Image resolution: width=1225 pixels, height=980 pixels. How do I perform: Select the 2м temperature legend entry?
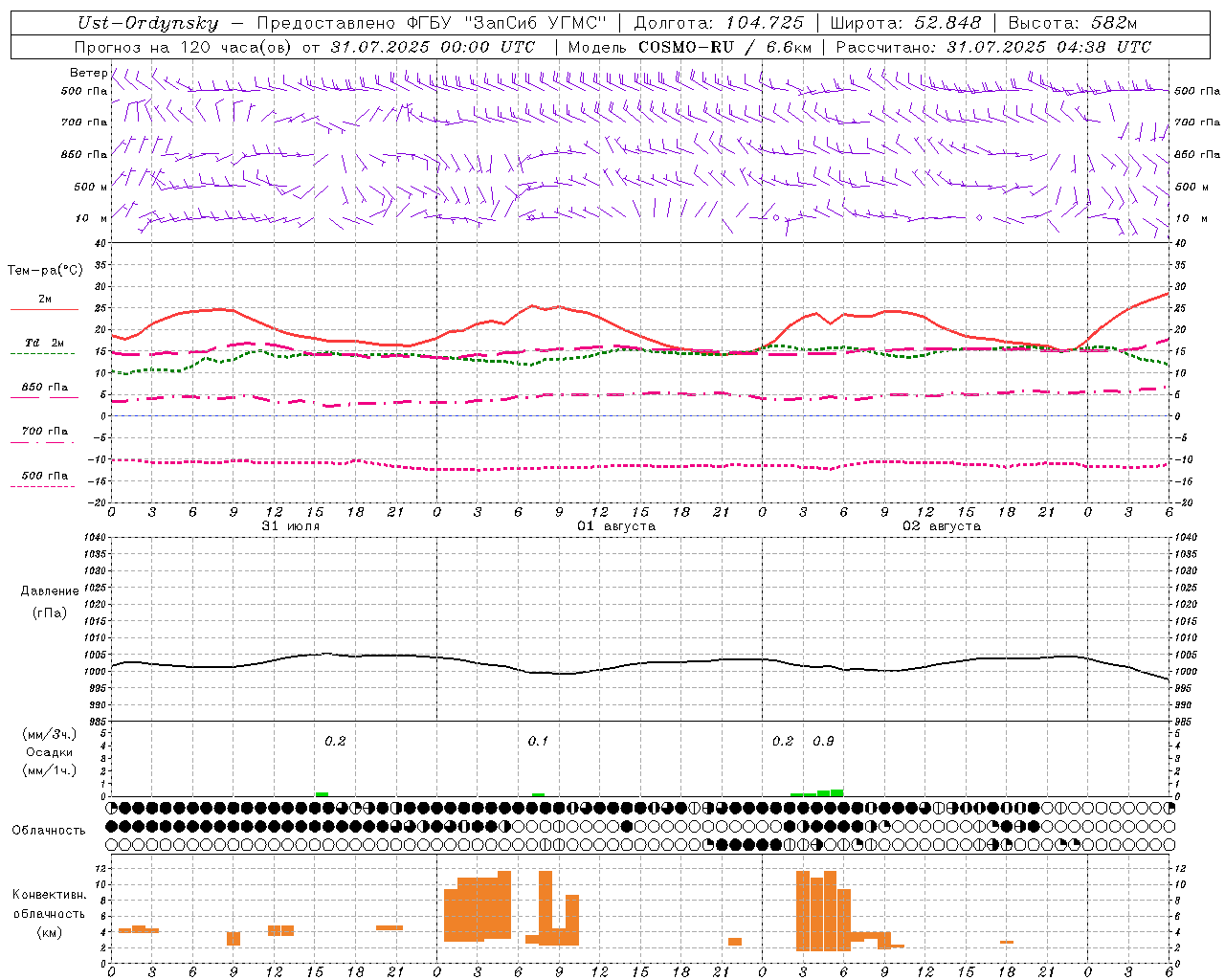pyautogui.click(x=45, y=300)
